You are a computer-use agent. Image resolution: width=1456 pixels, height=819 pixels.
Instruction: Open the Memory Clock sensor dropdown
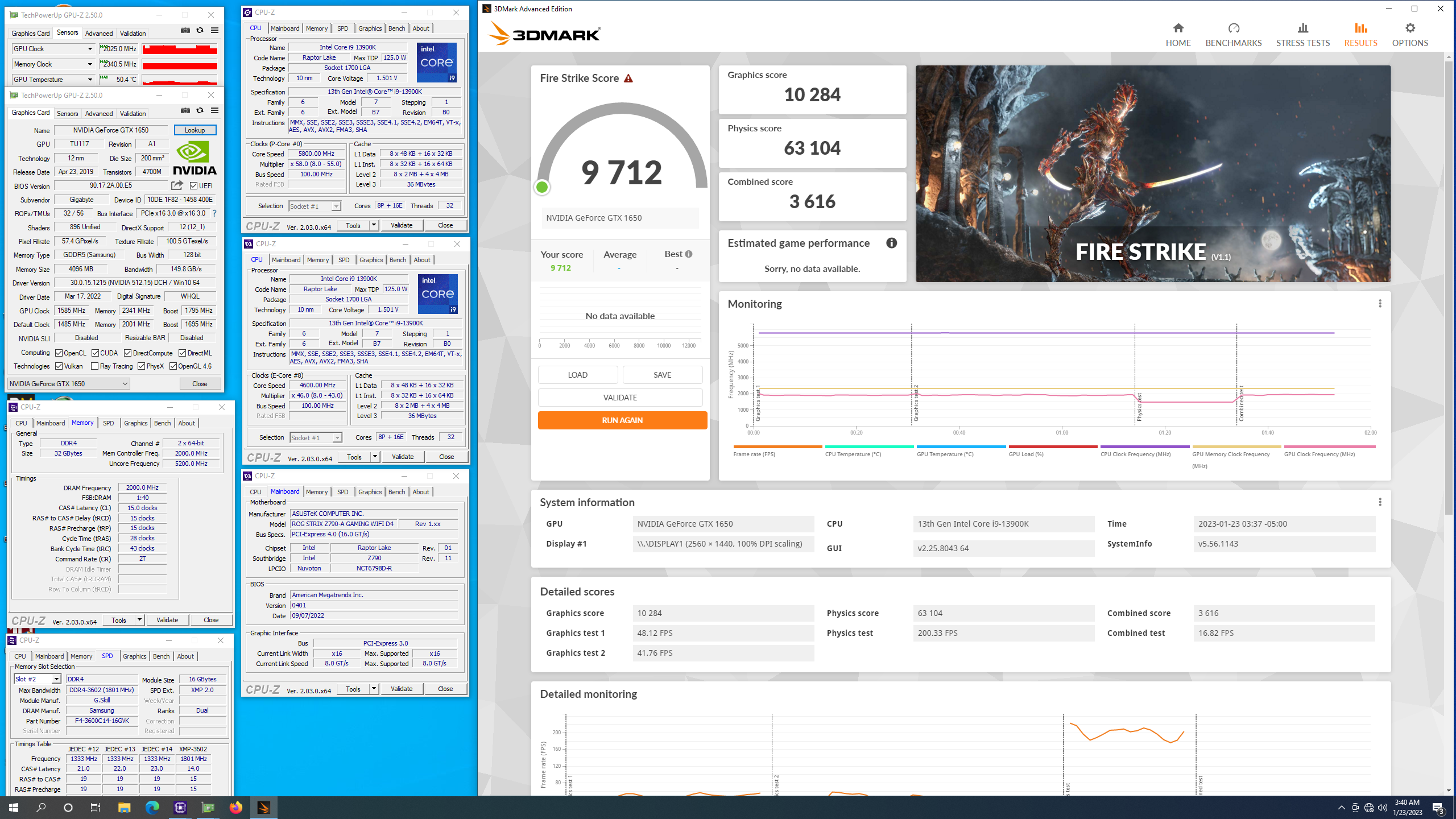[x=89, y=64]
